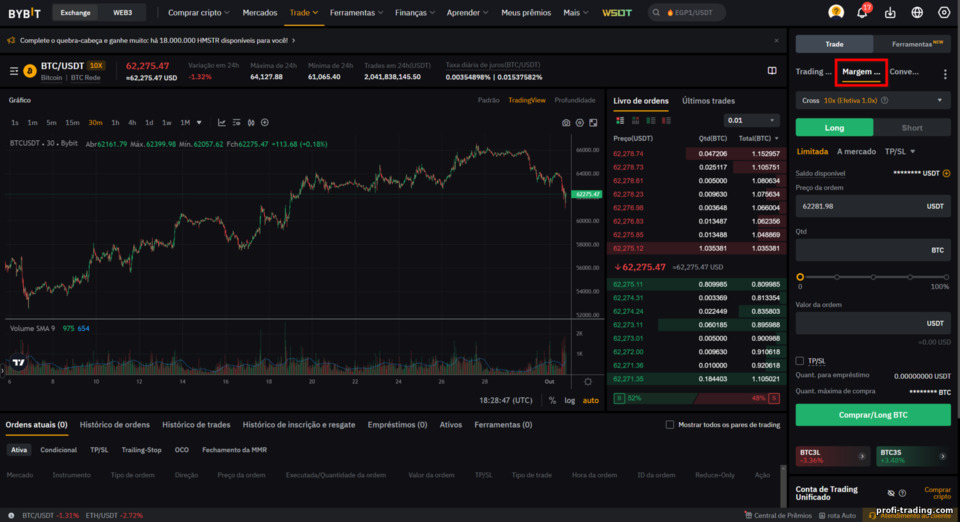Select the Short side toggle

tap(912, 128)
